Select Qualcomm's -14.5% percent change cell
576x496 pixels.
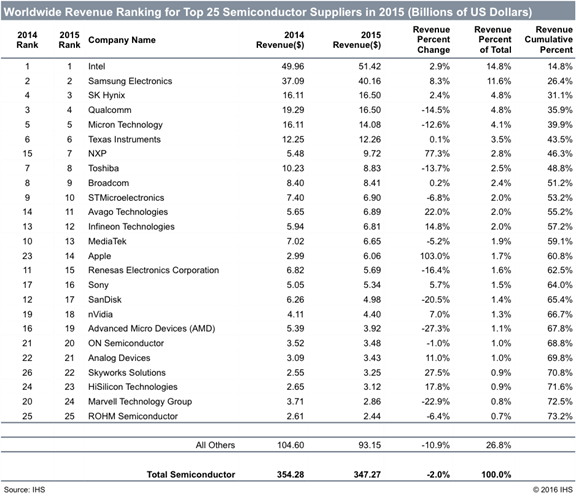pos(435,110)
